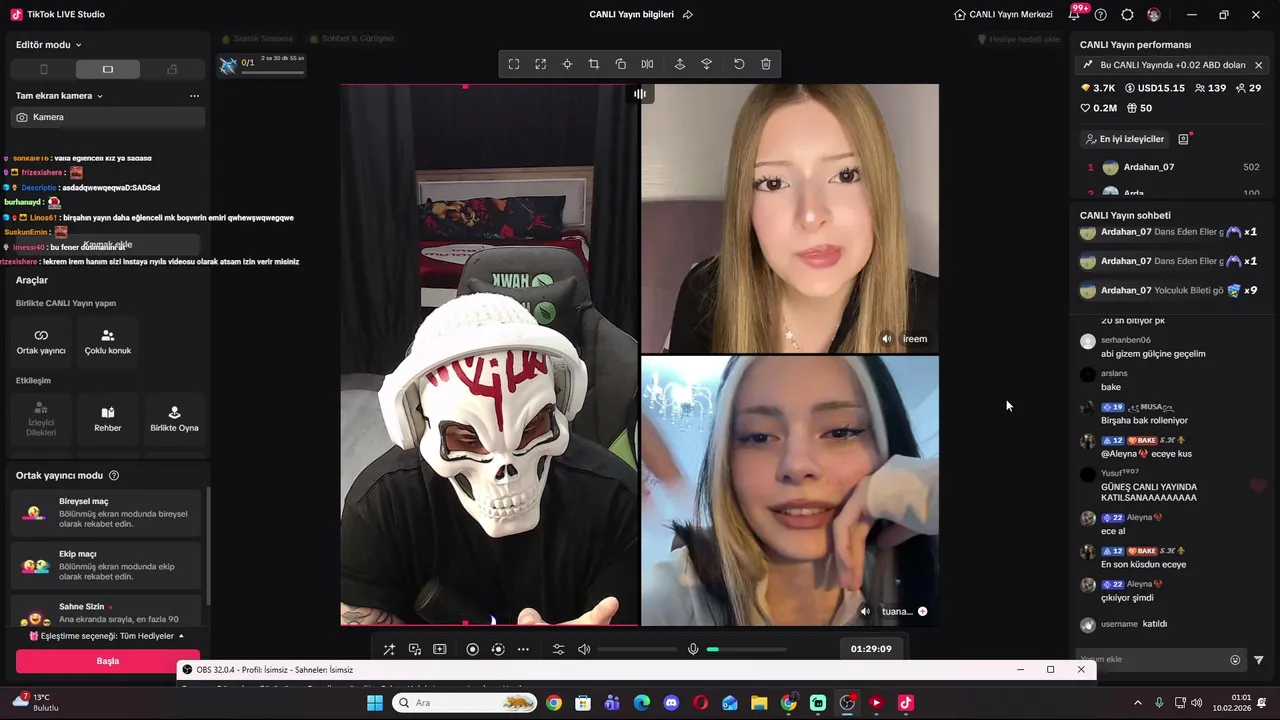Move layer down with the layer-down icon
Screen dimensions: 1280x720
point(707,64)
